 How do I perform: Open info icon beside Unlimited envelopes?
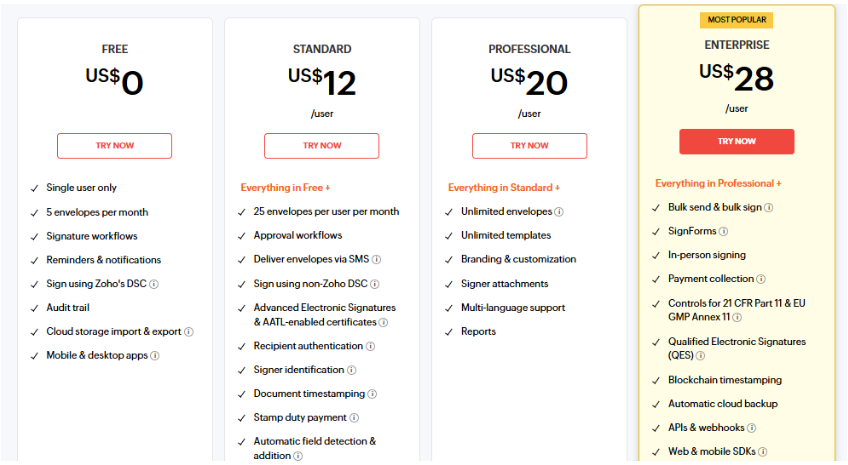559,212
